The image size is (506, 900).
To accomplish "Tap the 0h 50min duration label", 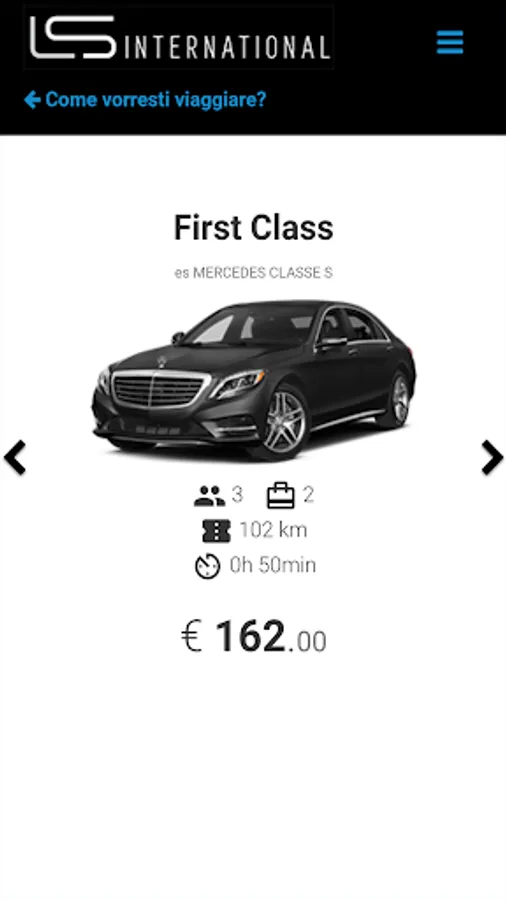I will pos(273,565).
